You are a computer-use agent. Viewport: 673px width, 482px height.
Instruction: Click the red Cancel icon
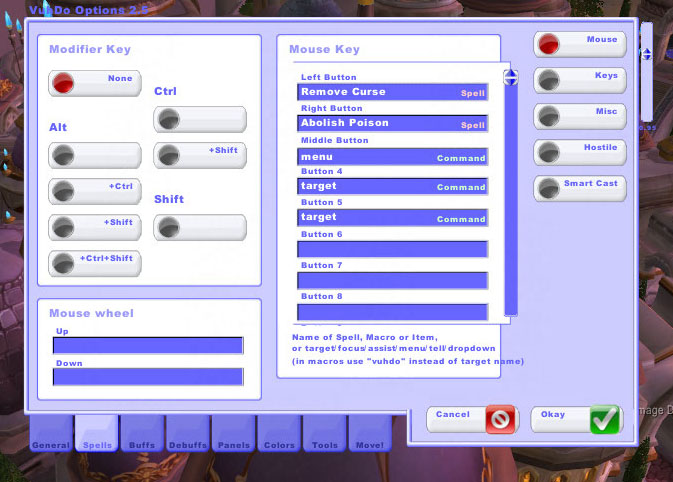click(x=500, y=419)
